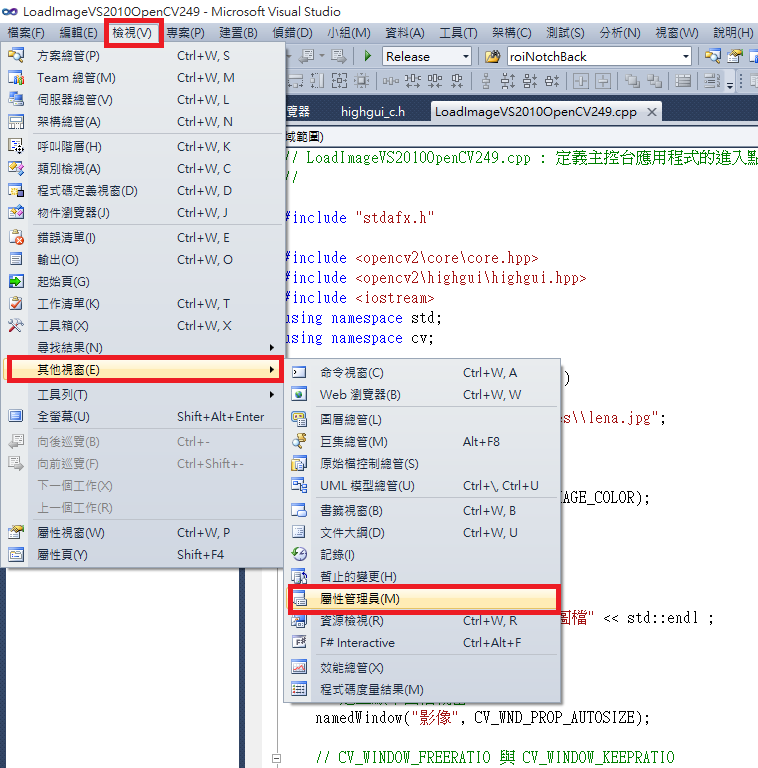Click the 圖層總管(L) icon
758x768 pixels.
pyautogui.click(x=299, y=419)
